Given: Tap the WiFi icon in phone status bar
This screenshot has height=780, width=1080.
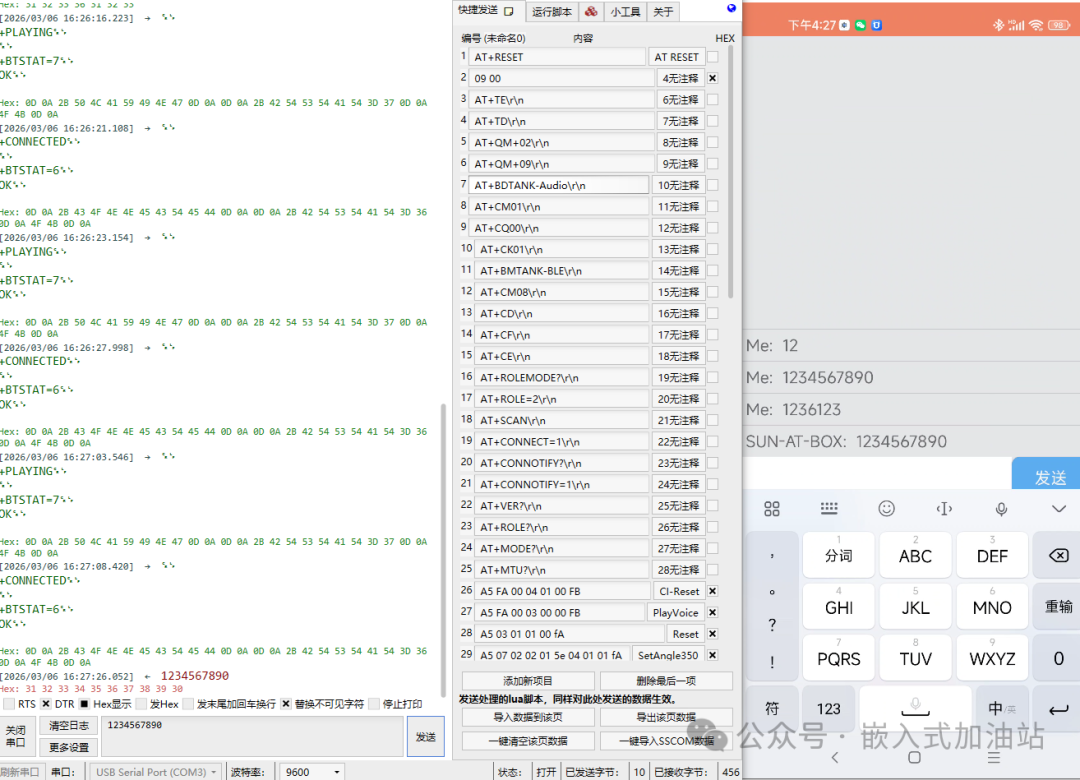Looking at the screenshot, I should (1036, 25).
